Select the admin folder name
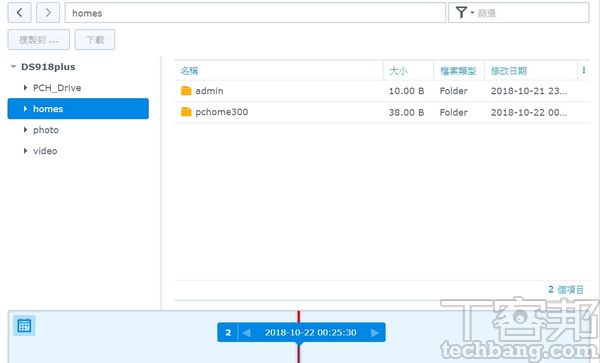Viewport: 600px width, 363px height. click(209, 91)
